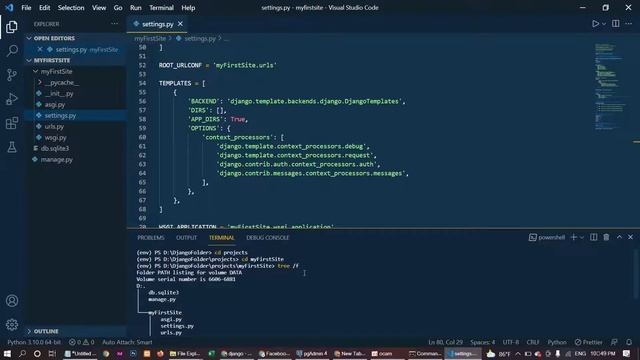Image resolution: width=640 pixels, height=360 pixels.
Task: Select the Terminal panel tab
Action: (x=222, y=238)
